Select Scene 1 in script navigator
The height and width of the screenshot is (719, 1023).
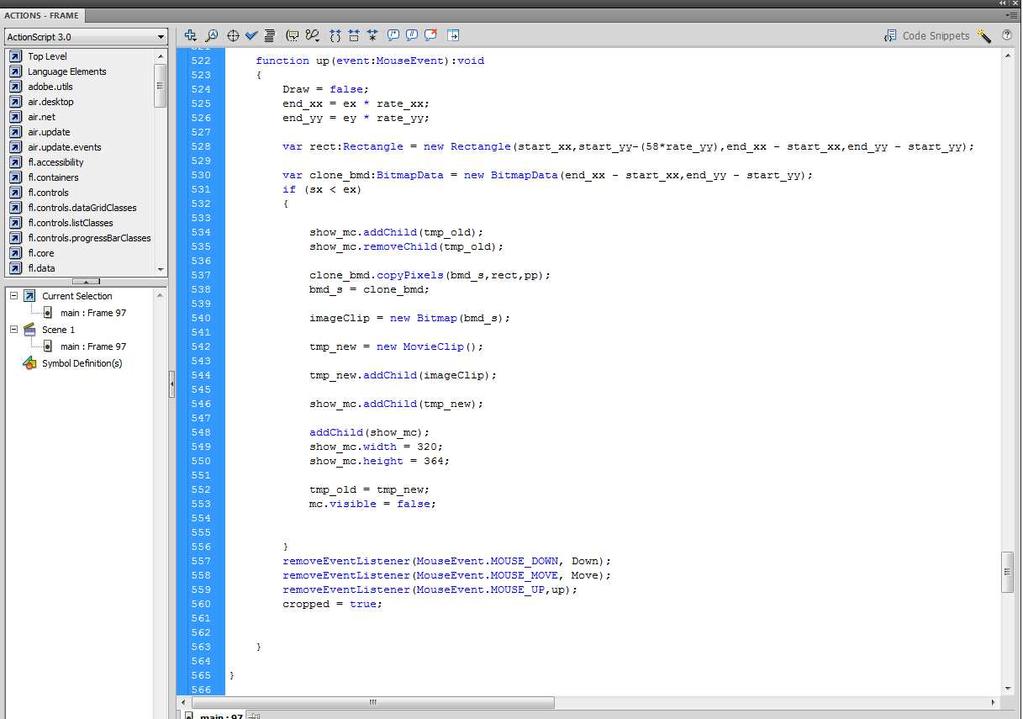pos(58,329)
